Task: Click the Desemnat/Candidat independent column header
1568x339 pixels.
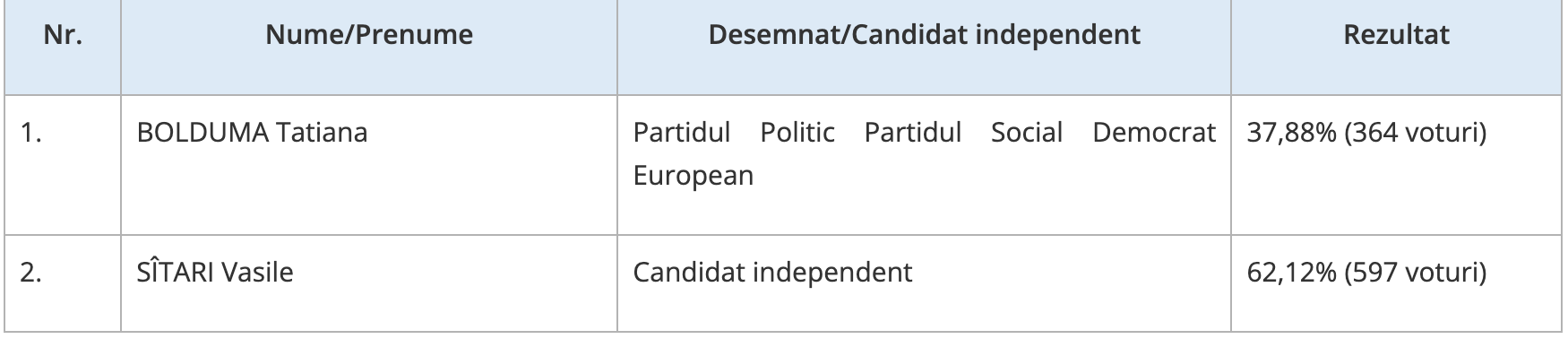Action: pos(924,35)
